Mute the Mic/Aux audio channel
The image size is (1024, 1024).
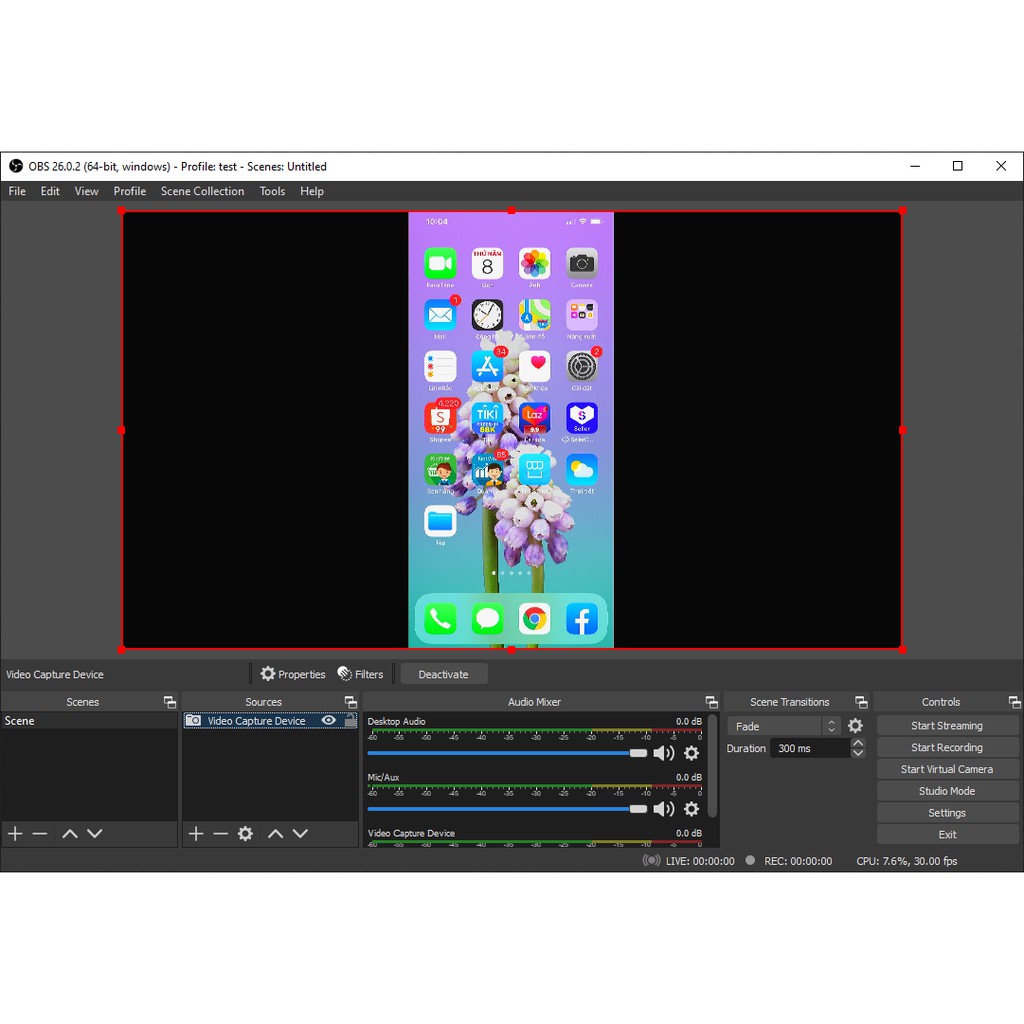coord(663,809)
